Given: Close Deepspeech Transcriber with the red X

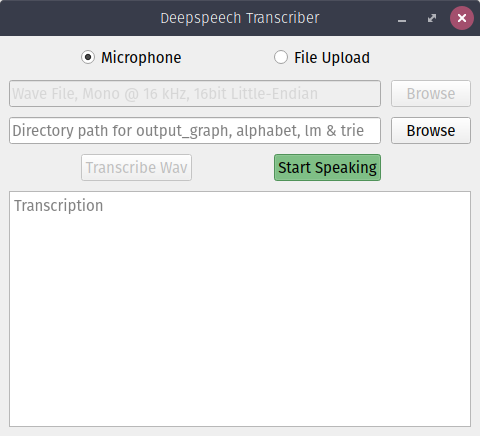Looking at the screenshot, I should click(x=462, y=18).
